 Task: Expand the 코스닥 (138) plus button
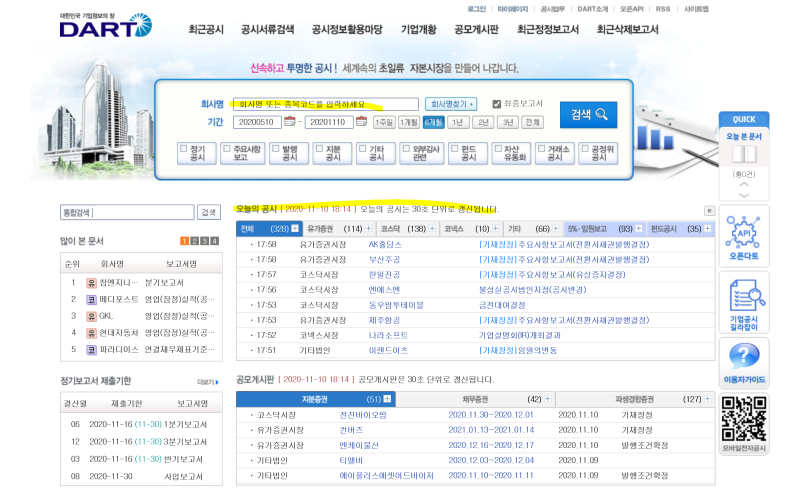(432, 229)
